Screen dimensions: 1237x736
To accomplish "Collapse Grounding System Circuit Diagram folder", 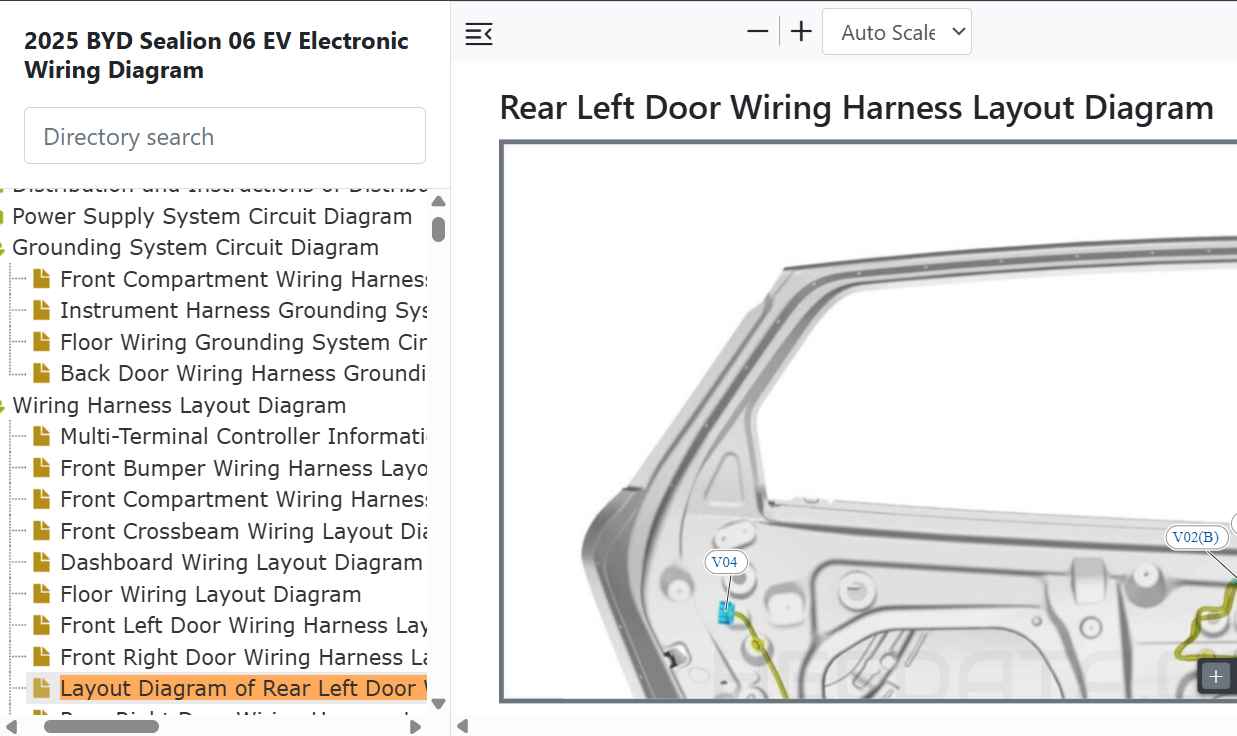I will (4, 248).
